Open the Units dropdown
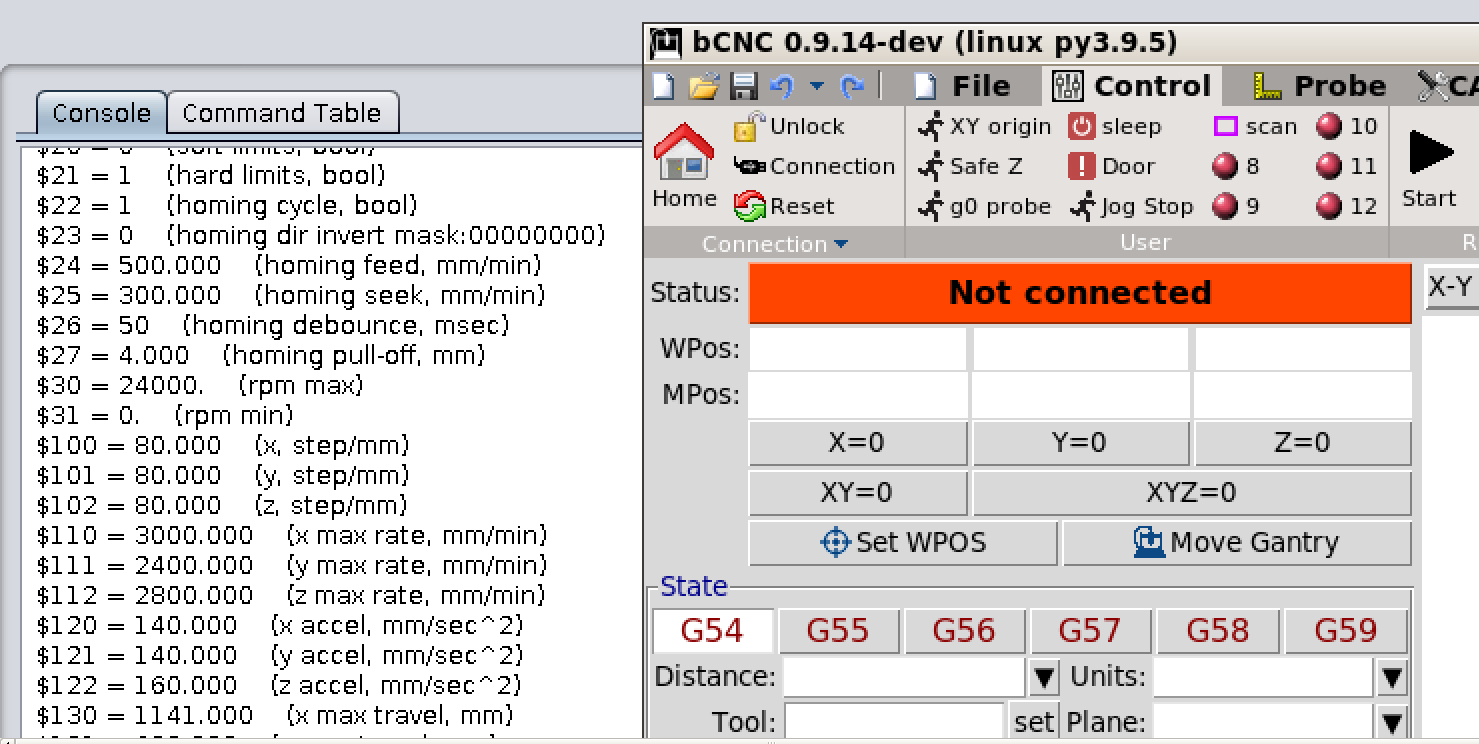This screenshot has width=1479, height=744. pyautogui.click(x=1392, y=678)
